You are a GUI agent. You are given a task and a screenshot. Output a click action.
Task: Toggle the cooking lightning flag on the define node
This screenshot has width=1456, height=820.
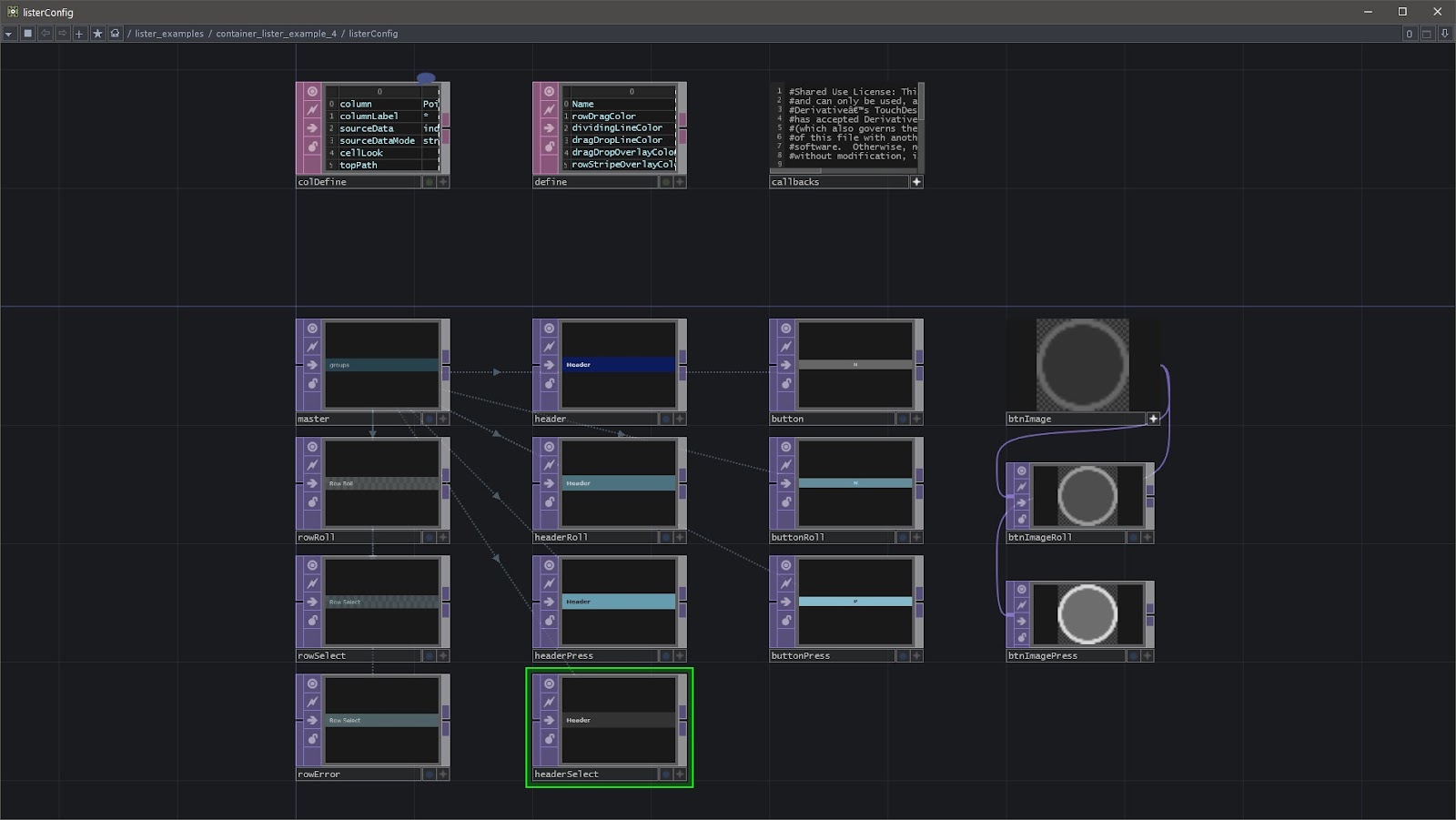[549, 109]
